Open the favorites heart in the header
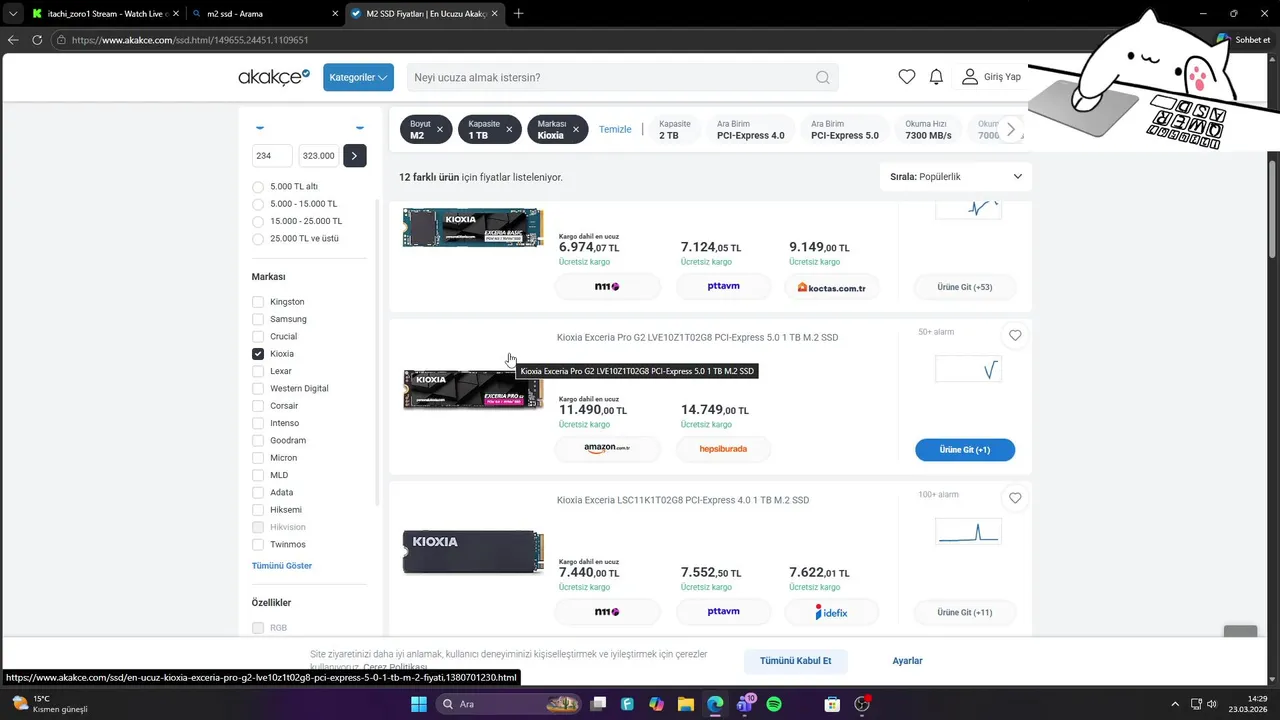Screen dimensions: 1280x720 906,77
